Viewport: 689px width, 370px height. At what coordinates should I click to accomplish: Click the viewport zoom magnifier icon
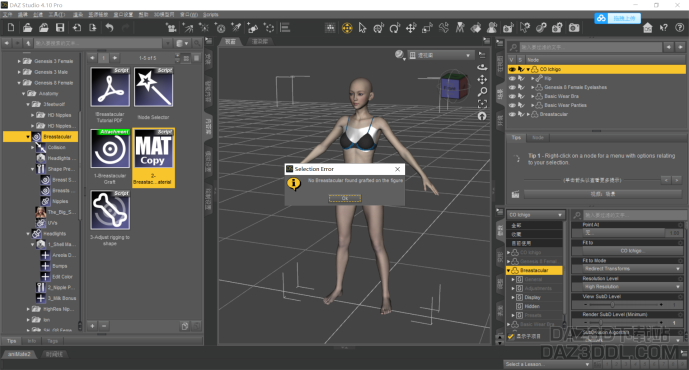click(x=482, y=91)
